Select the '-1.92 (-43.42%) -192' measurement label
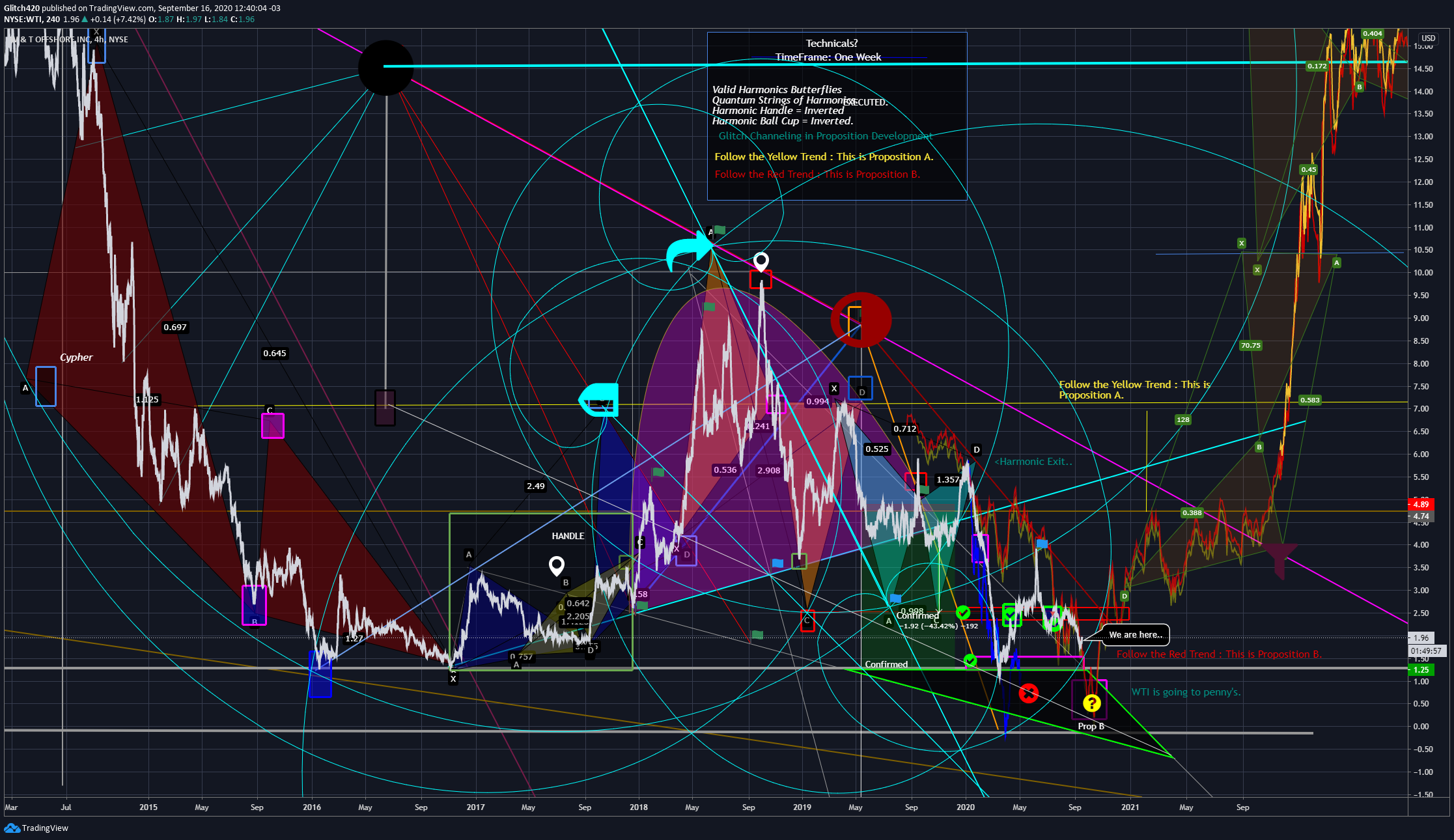The height and width of the screenshot is (840, 1454). point(938,626)
